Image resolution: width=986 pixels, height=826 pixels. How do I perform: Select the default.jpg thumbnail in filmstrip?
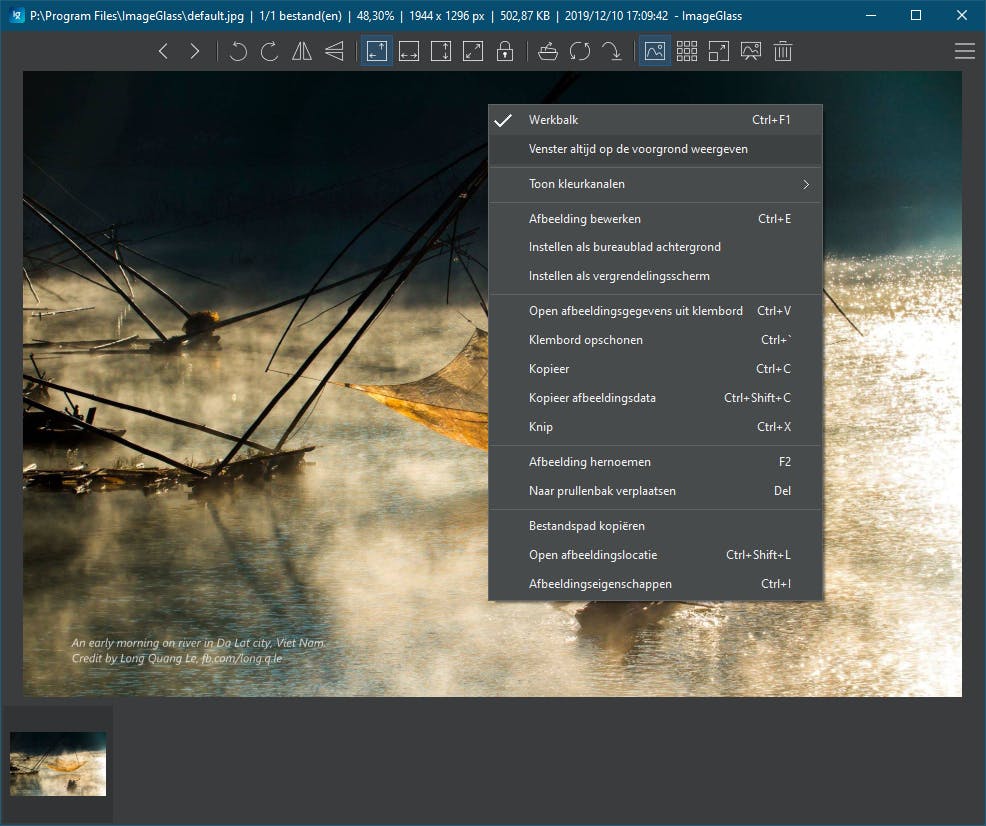click(x=58, y=764)
